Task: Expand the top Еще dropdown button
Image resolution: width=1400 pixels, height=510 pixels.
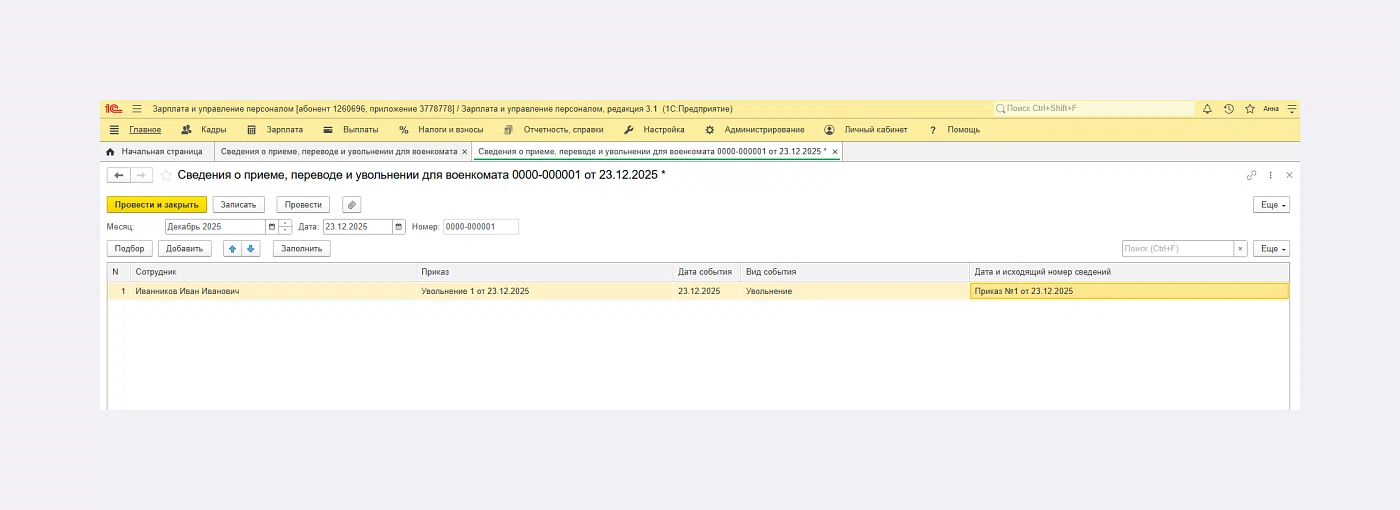Action: pos(1271,205)
